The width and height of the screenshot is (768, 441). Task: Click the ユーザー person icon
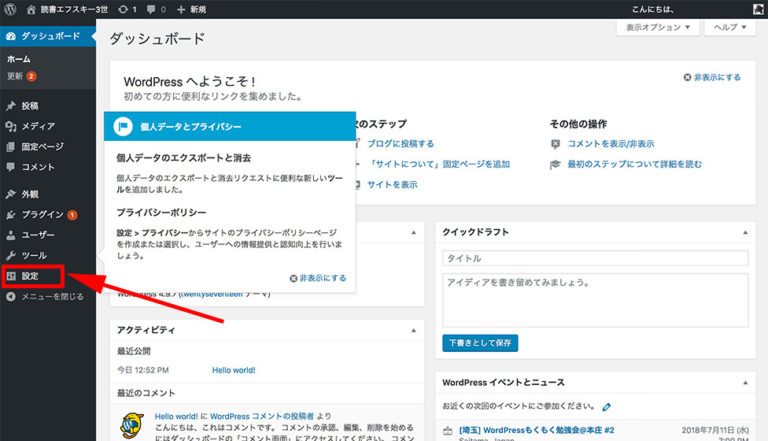point(11,235)
